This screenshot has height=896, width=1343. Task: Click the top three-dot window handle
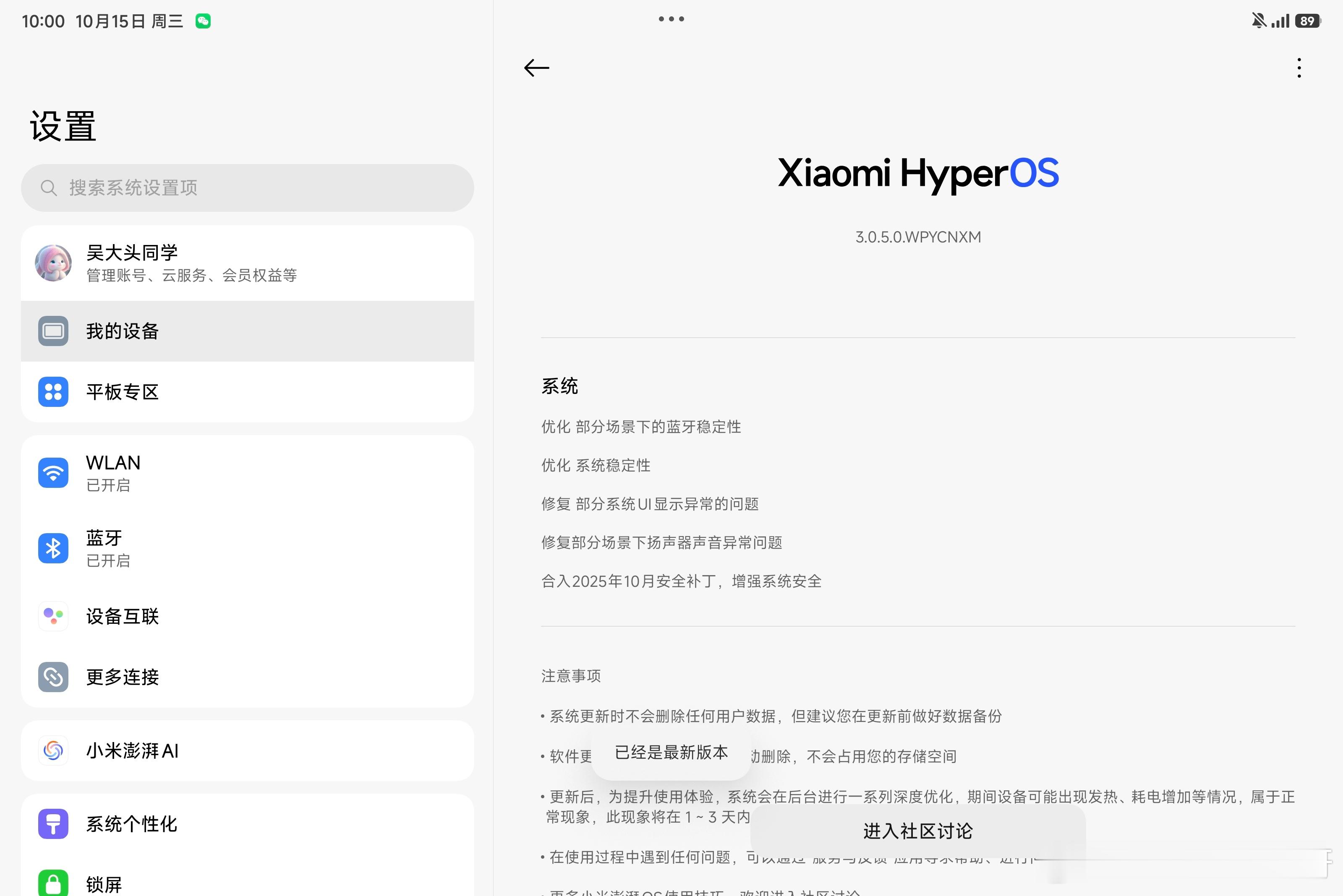click(671, 19)
